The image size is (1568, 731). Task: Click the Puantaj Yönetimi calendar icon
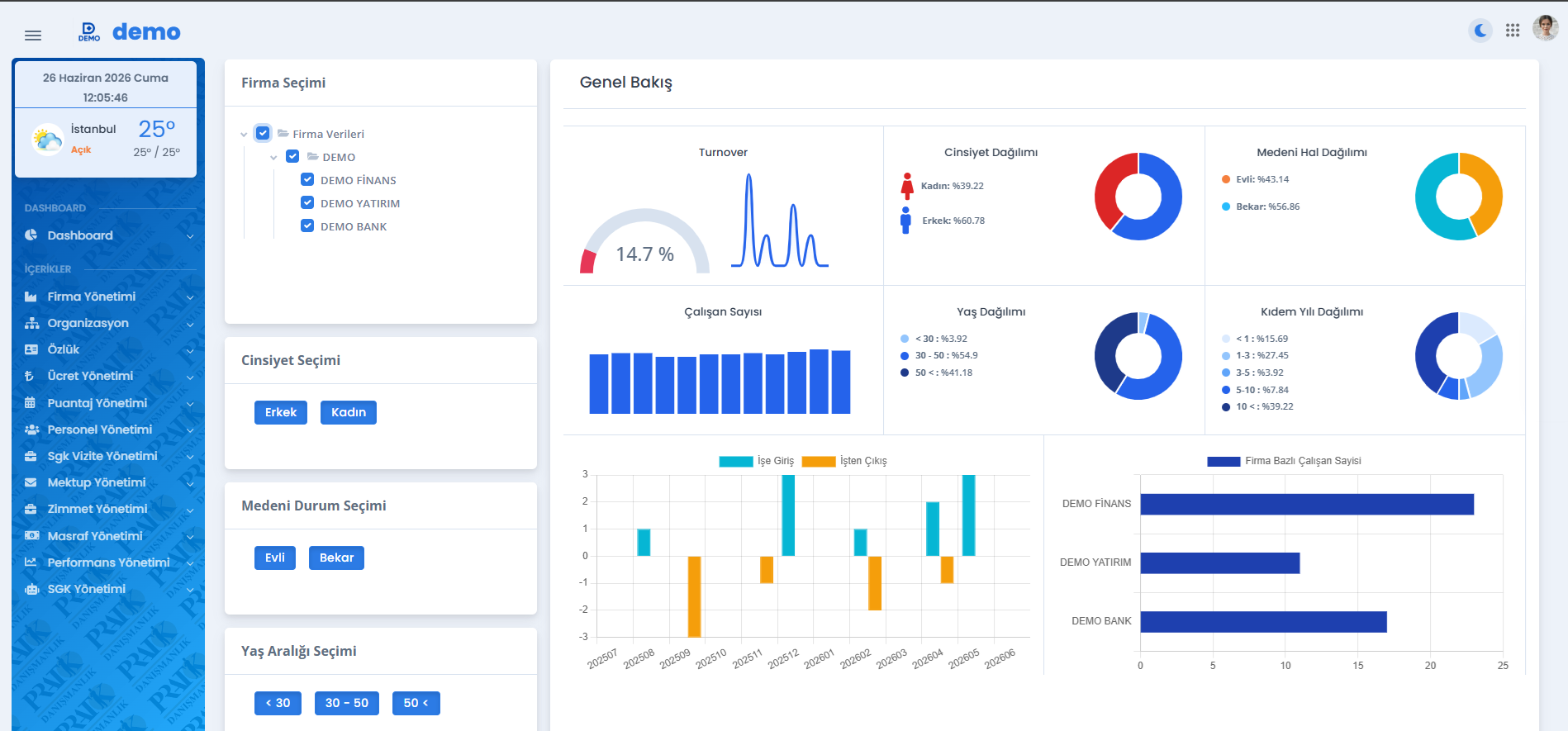[31, 403]
